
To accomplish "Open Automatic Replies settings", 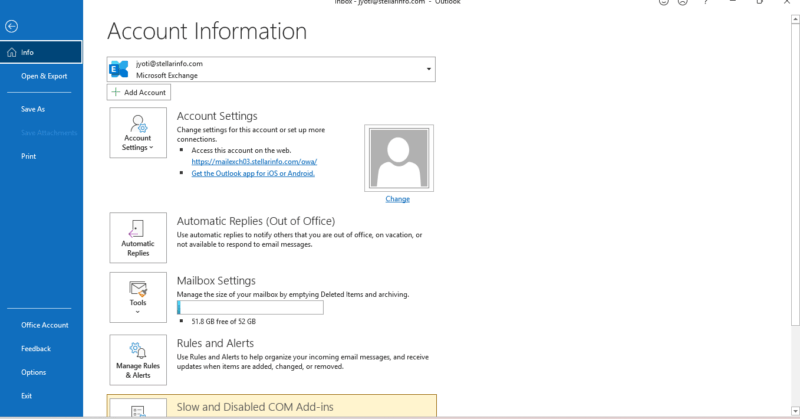I will 138,238.
